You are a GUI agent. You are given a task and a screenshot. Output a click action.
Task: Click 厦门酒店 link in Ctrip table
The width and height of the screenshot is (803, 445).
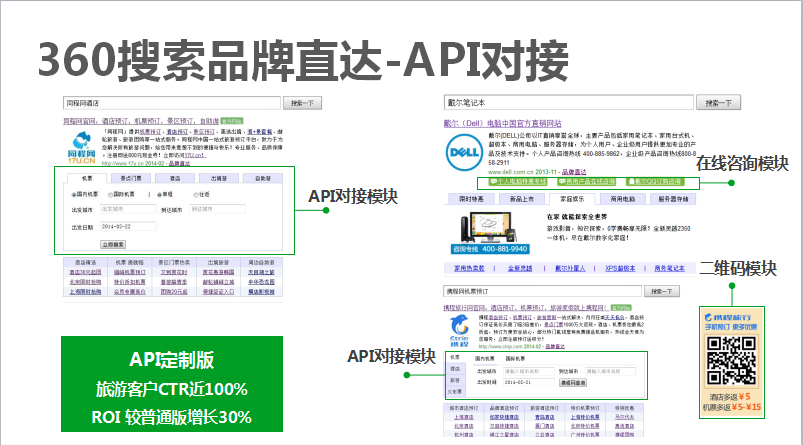[x=544, y=426]
